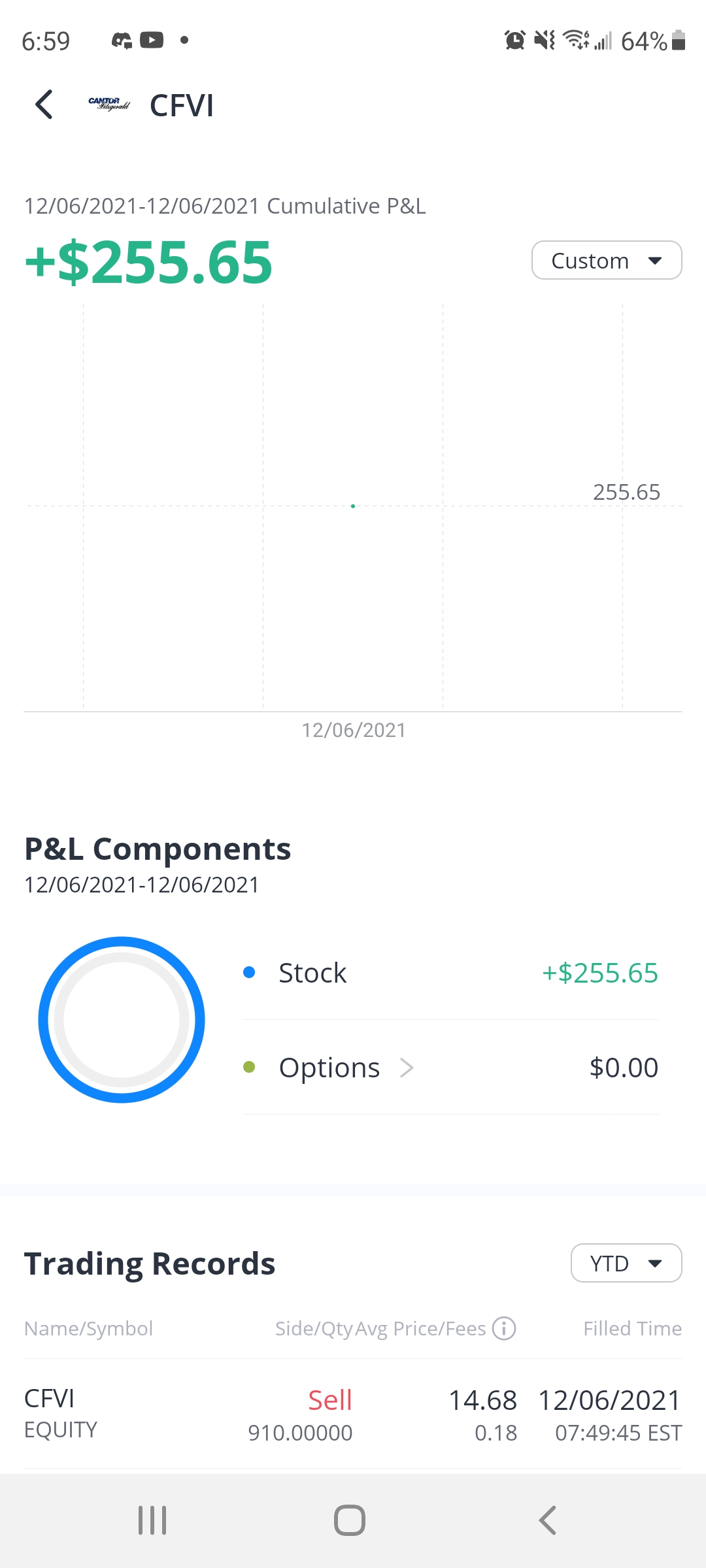Tap the green Options legend dot
706x1568 pixels.
249,1068
